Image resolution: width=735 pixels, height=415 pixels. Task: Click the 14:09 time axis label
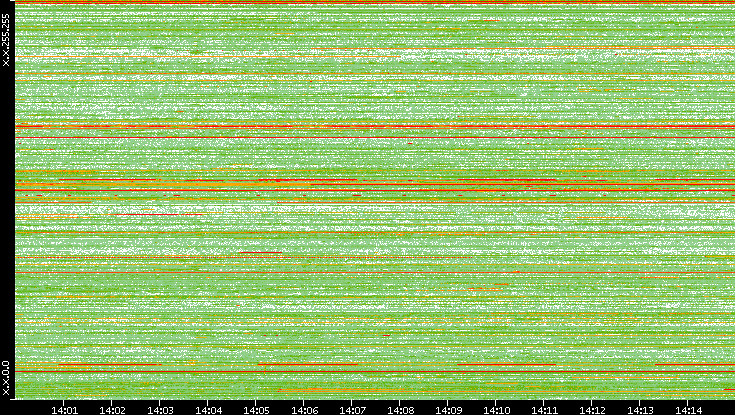coord(448,410)
